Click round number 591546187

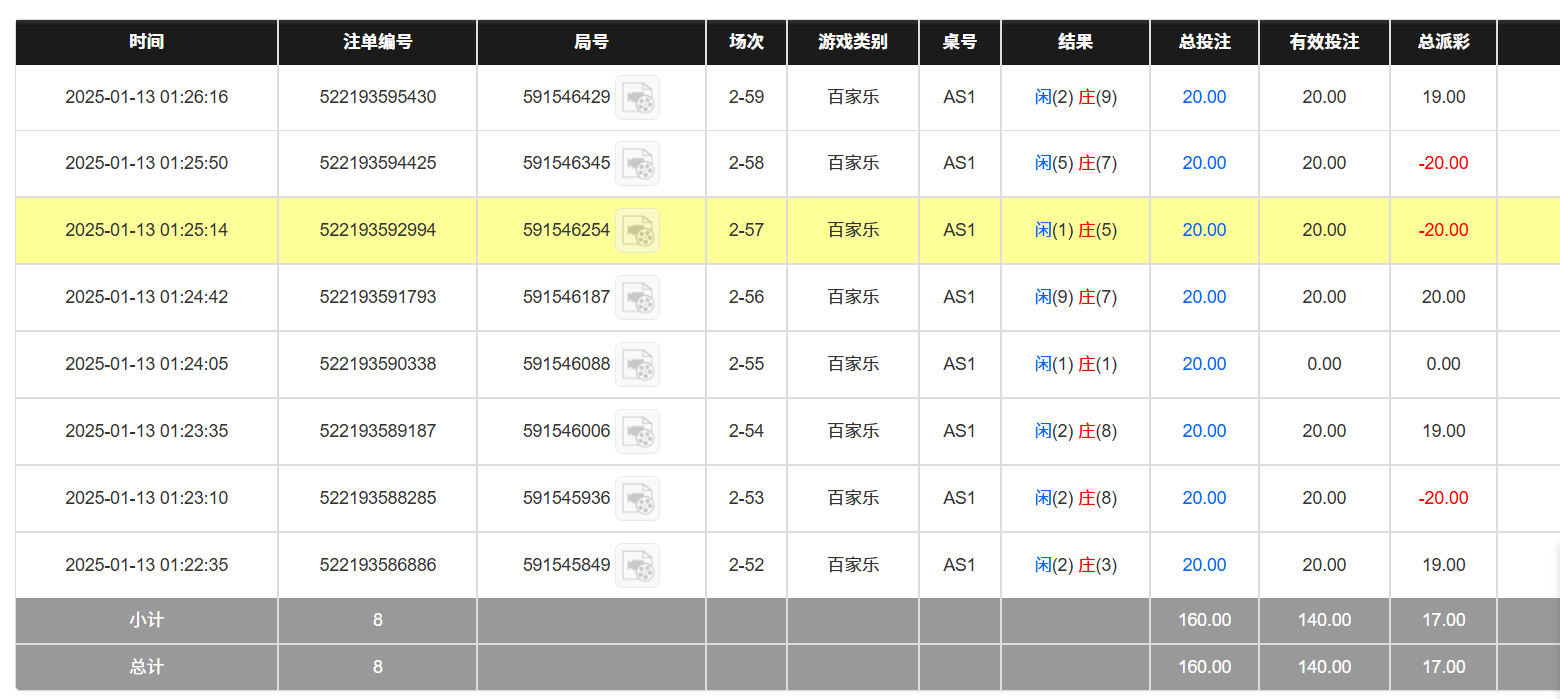click(566, 297)
